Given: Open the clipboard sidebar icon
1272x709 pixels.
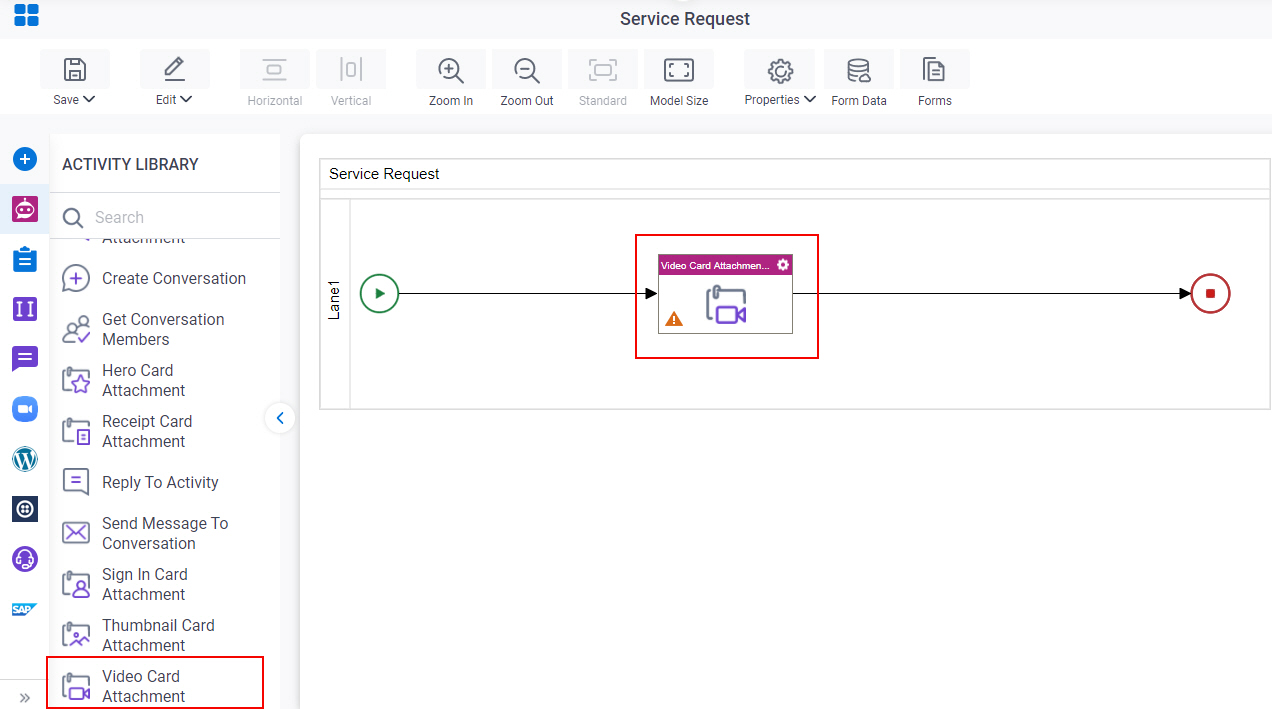Looking at the screenshot, I should pos(25,259).
